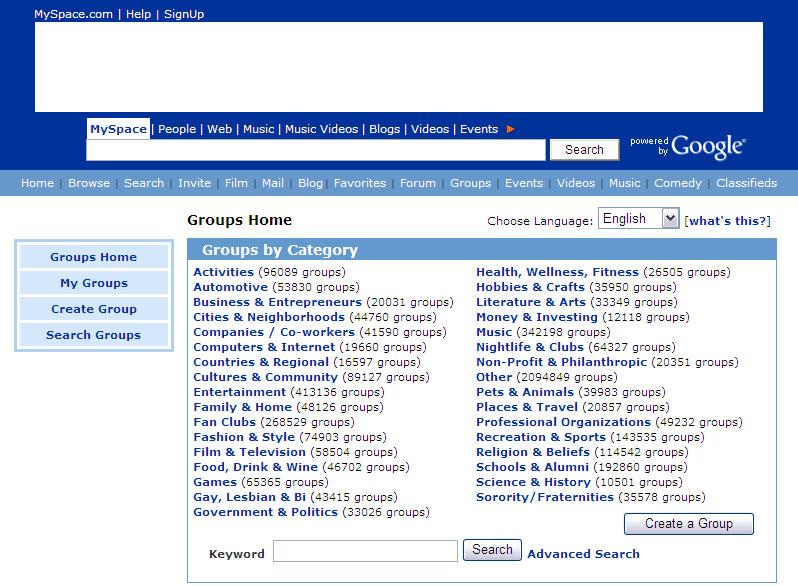Click the top Search button beside Google logo
This screenshot has width=798, height=586.
tap(584, 150)
